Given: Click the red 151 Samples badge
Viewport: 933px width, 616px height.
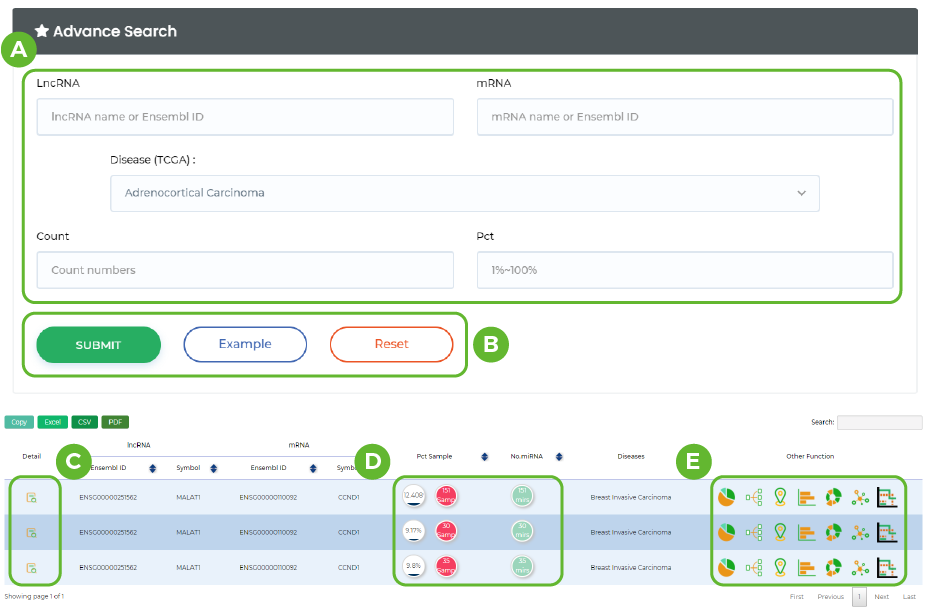Looking at the screenshot, I should coord(446,496).
